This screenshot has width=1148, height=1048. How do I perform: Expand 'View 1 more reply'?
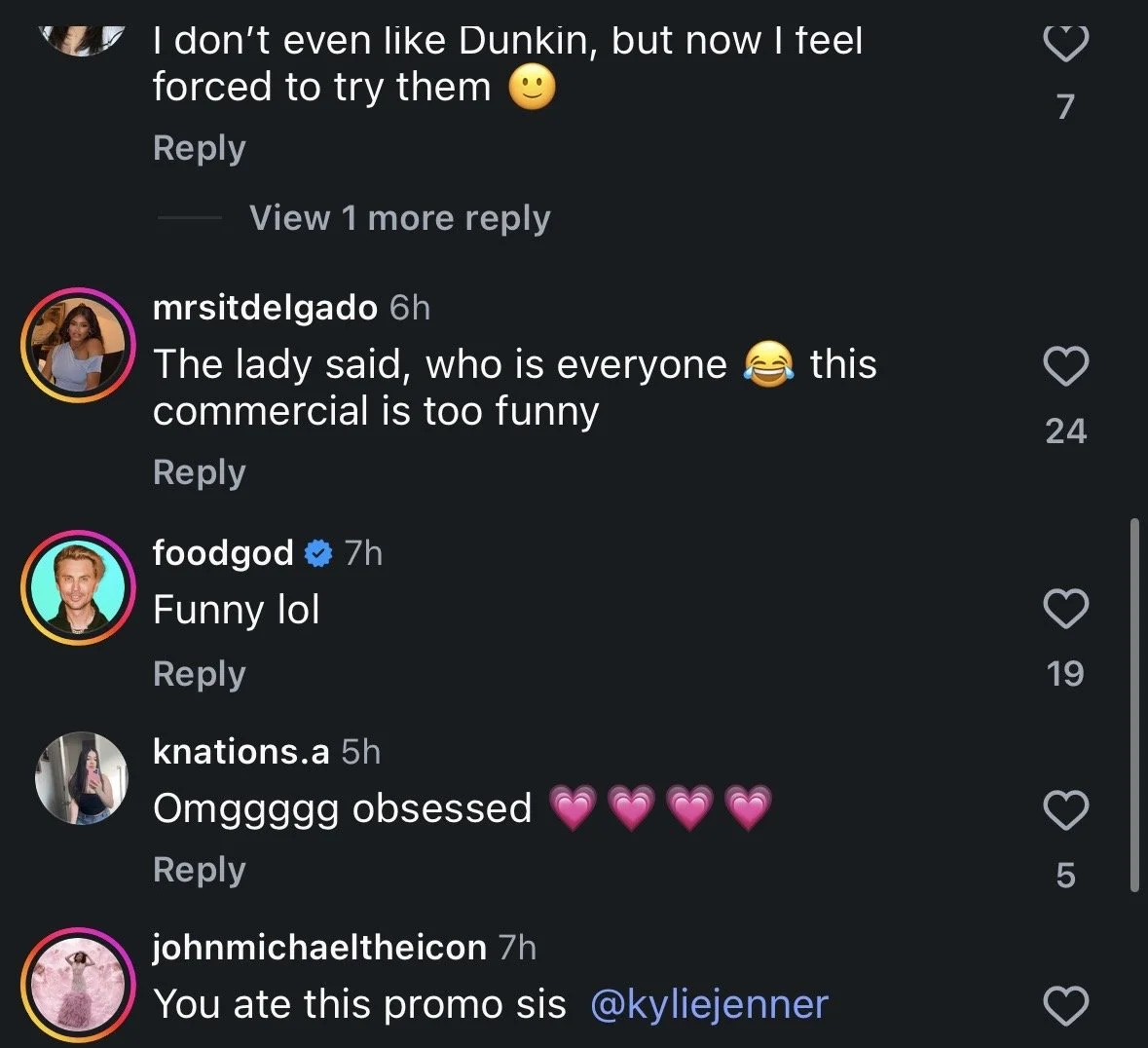click(400, 218)
